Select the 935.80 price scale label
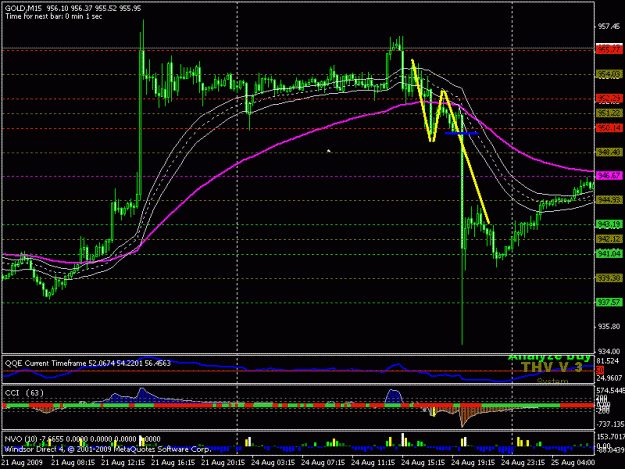Screen dimensions: 625x469 [609, 326]
